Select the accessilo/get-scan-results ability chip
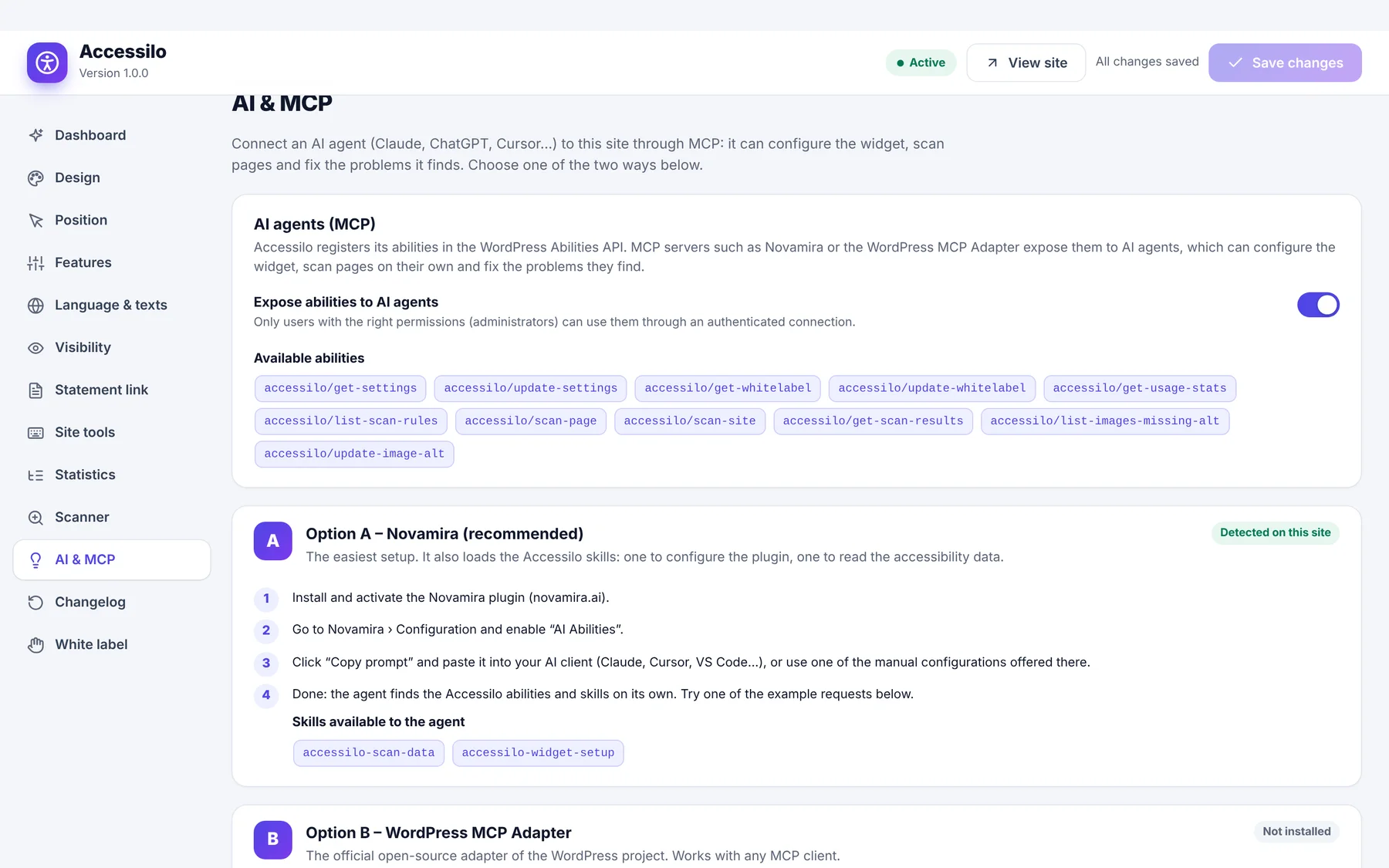This screenshot has height=868, width=1389. (873, 421)
